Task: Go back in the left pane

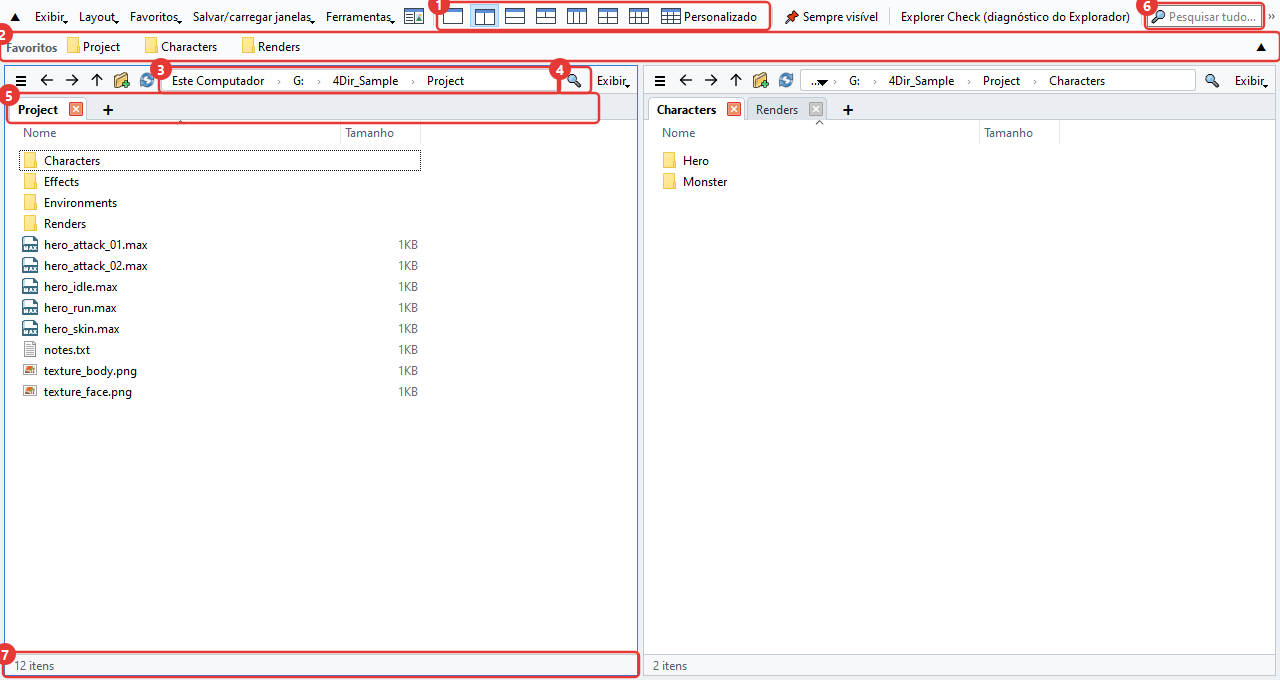Action: pyautogui.click(x=47, y=81)
